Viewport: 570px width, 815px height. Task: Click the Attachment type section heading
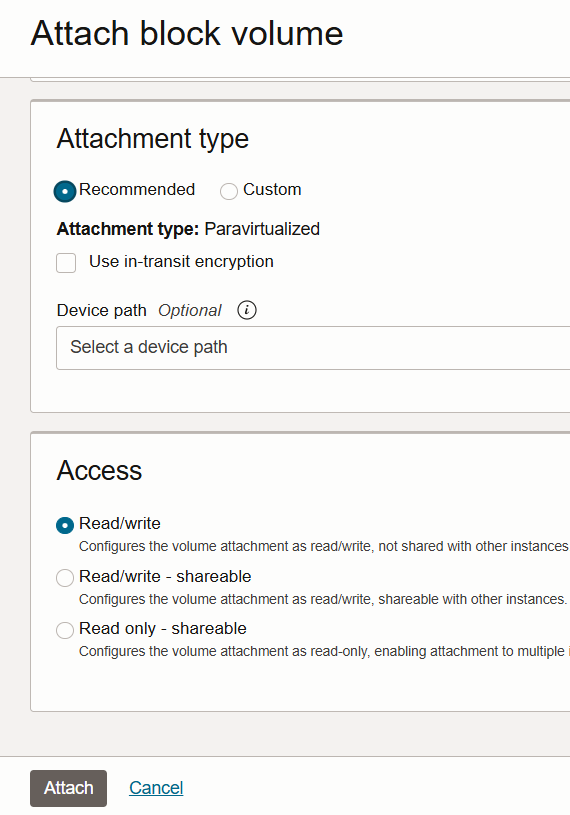click(x=153, y=139)
